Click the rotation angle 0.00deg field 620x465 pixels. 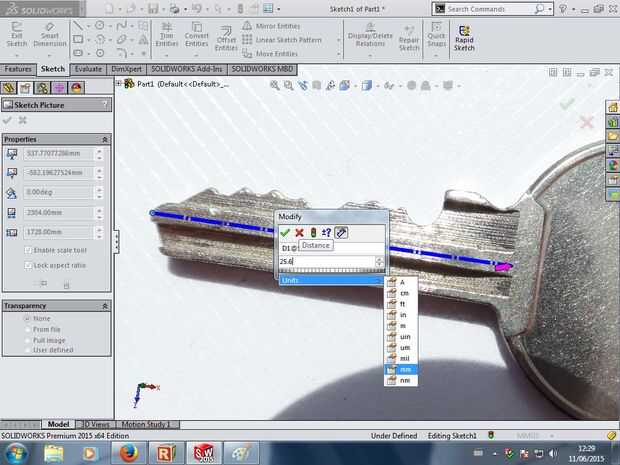click(57, 192)
